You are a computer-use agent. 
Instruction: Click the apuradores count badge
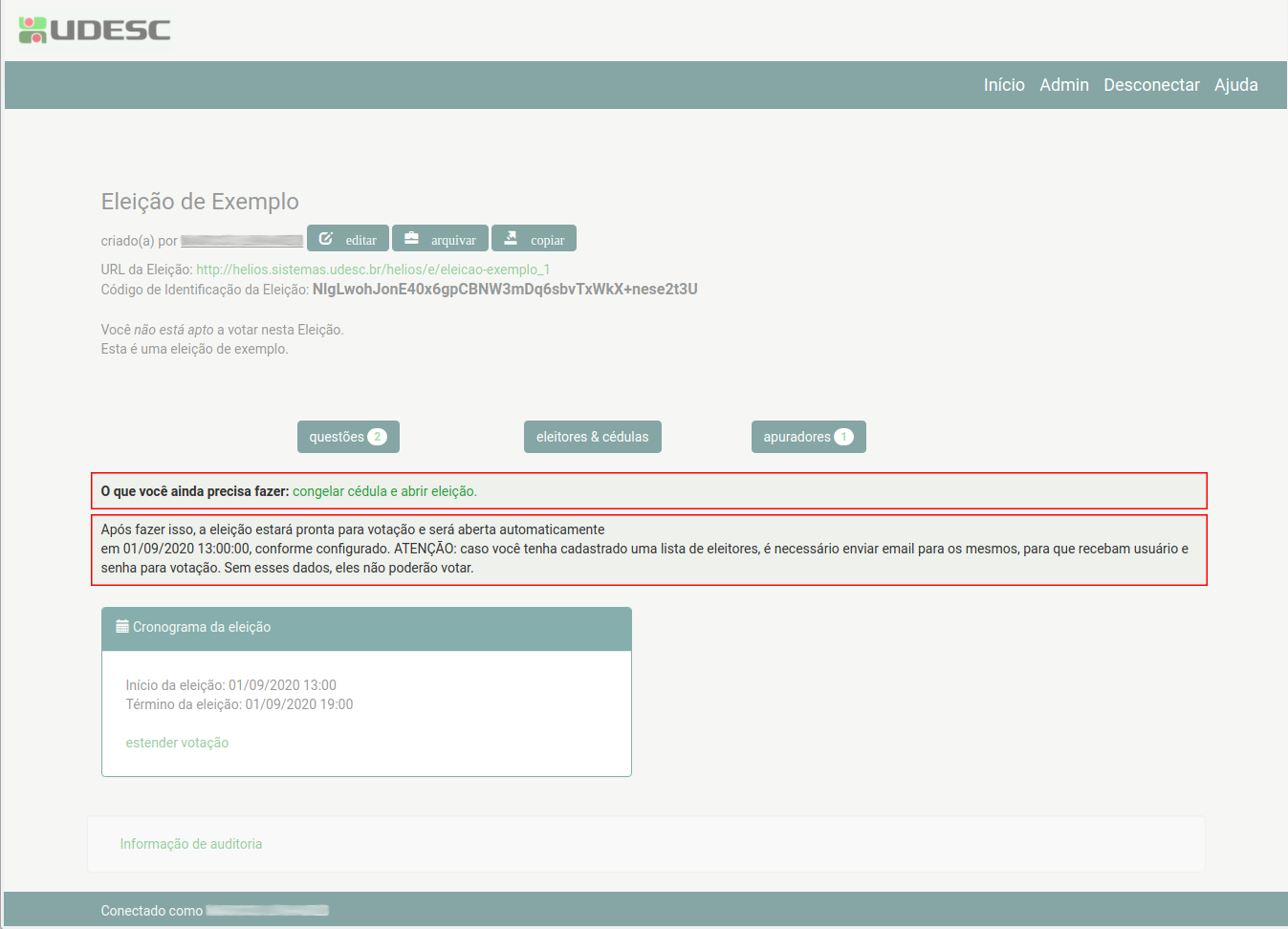point(843,437)
